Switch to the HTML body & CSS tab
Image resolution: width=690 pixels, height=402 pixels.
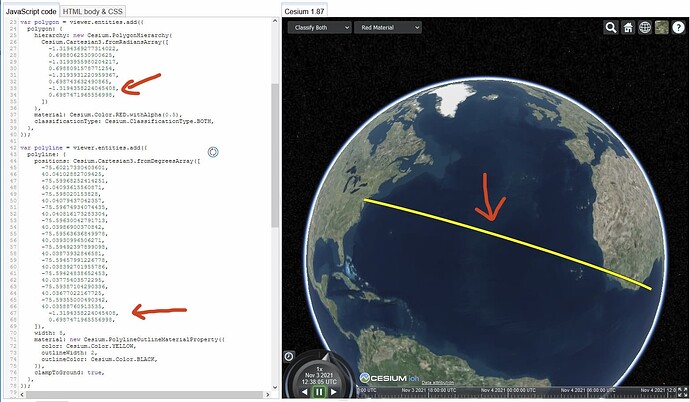[93, 11]
